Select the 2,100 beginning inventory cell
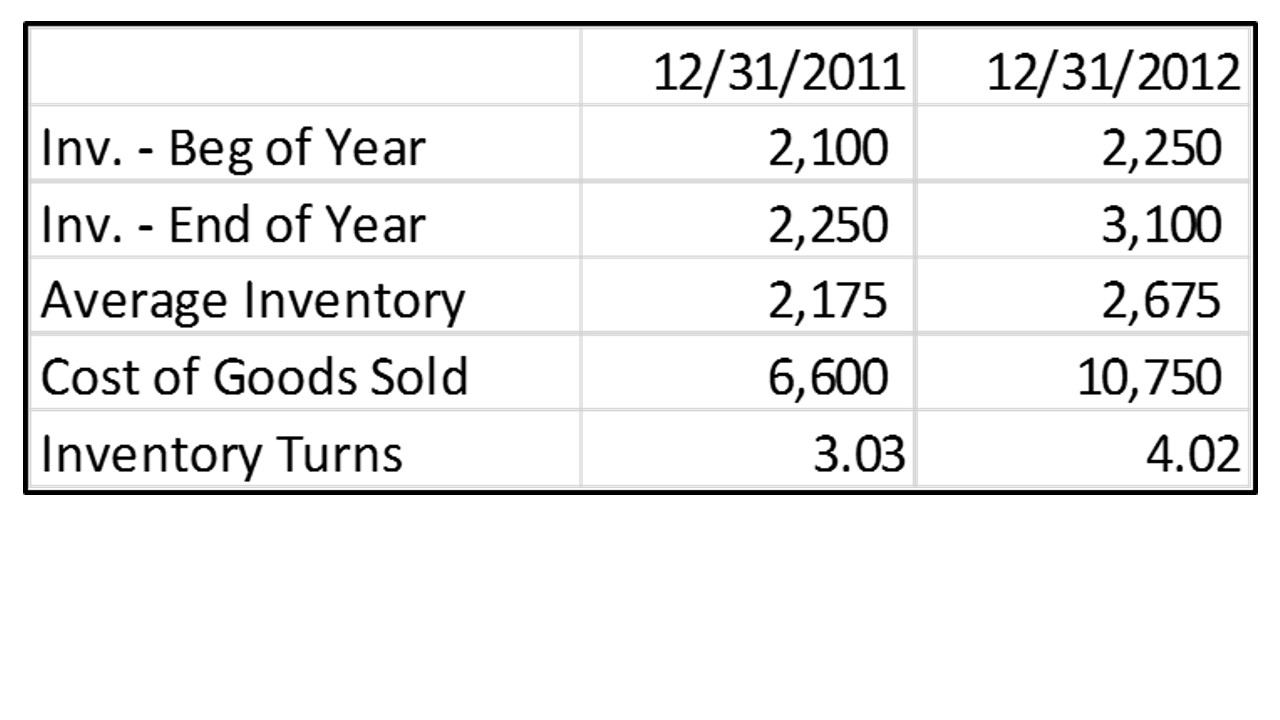The image size is (1280, 720). [748, 143]
